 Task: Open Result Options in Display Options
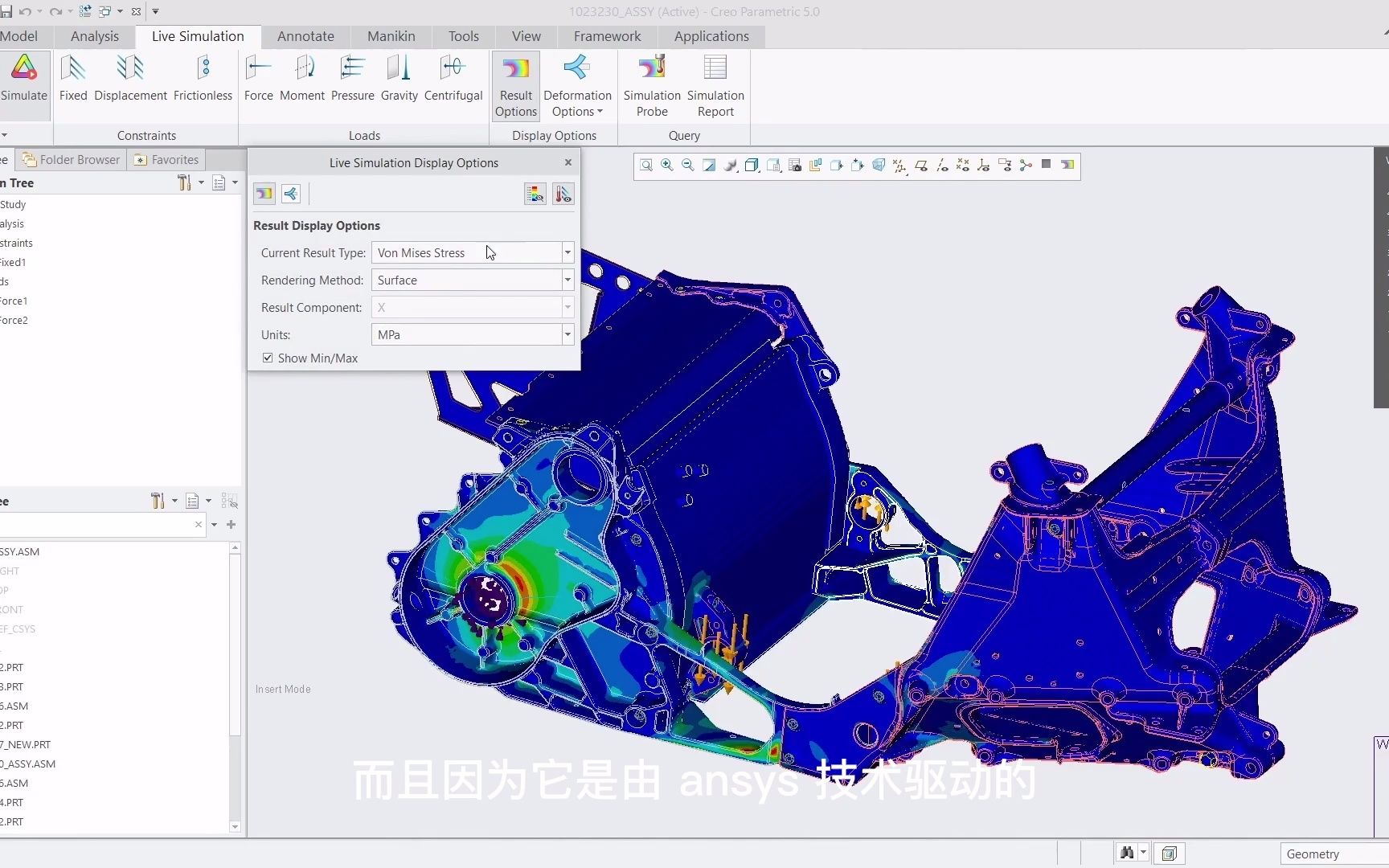[515, 84]
